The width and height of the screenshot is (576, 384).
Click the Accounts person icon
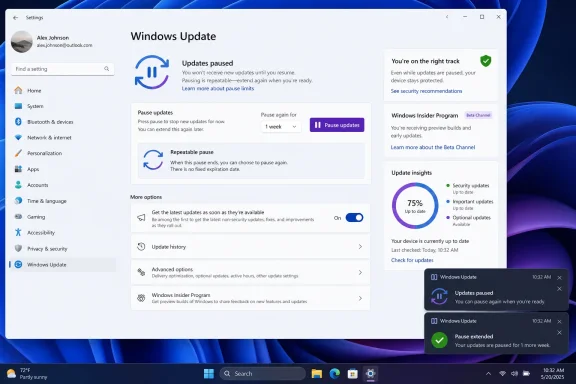tap(18, 185)
